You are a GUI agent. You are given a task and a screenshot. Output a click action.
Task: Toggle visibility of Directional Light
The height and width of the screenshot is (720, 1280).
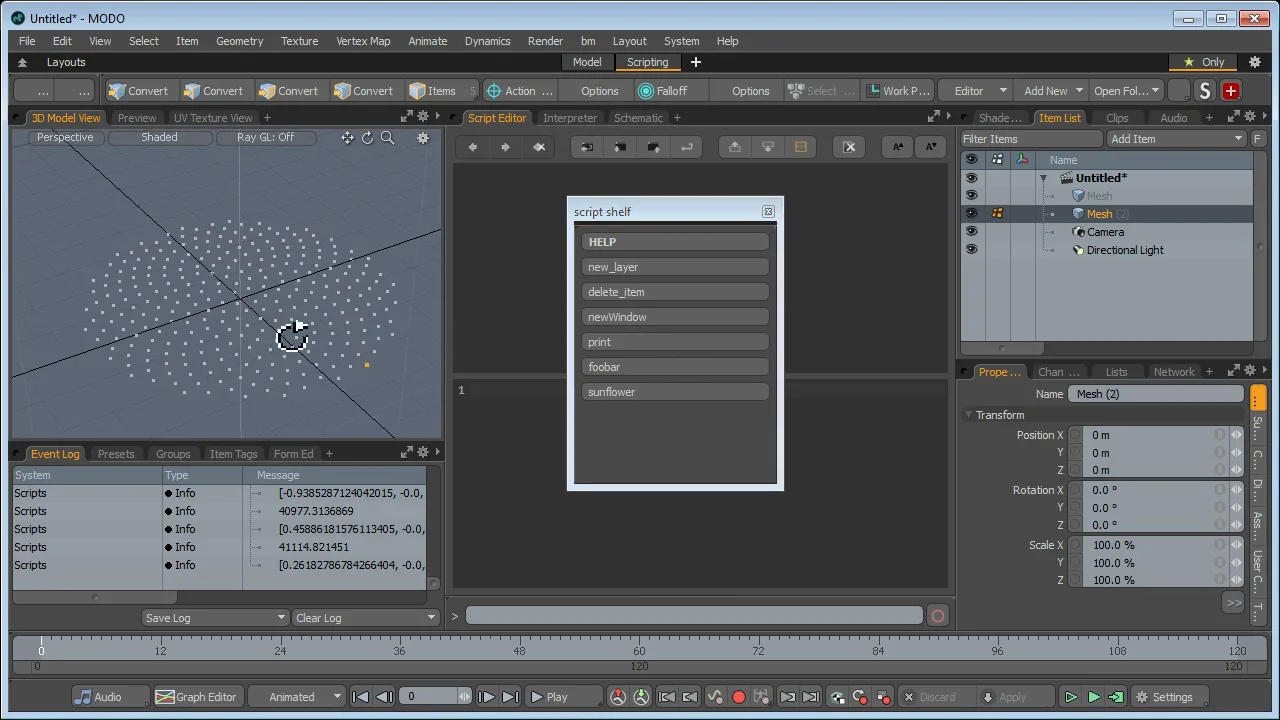pos(971,250)
